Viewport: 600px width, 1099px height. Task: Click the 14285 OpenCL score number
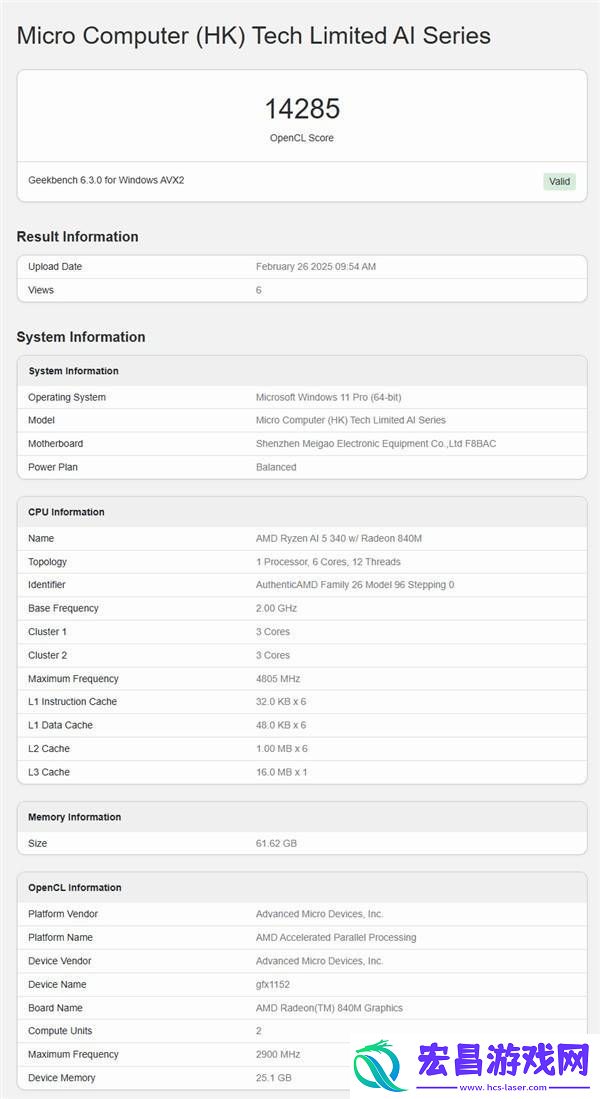(x=302, y=109)
